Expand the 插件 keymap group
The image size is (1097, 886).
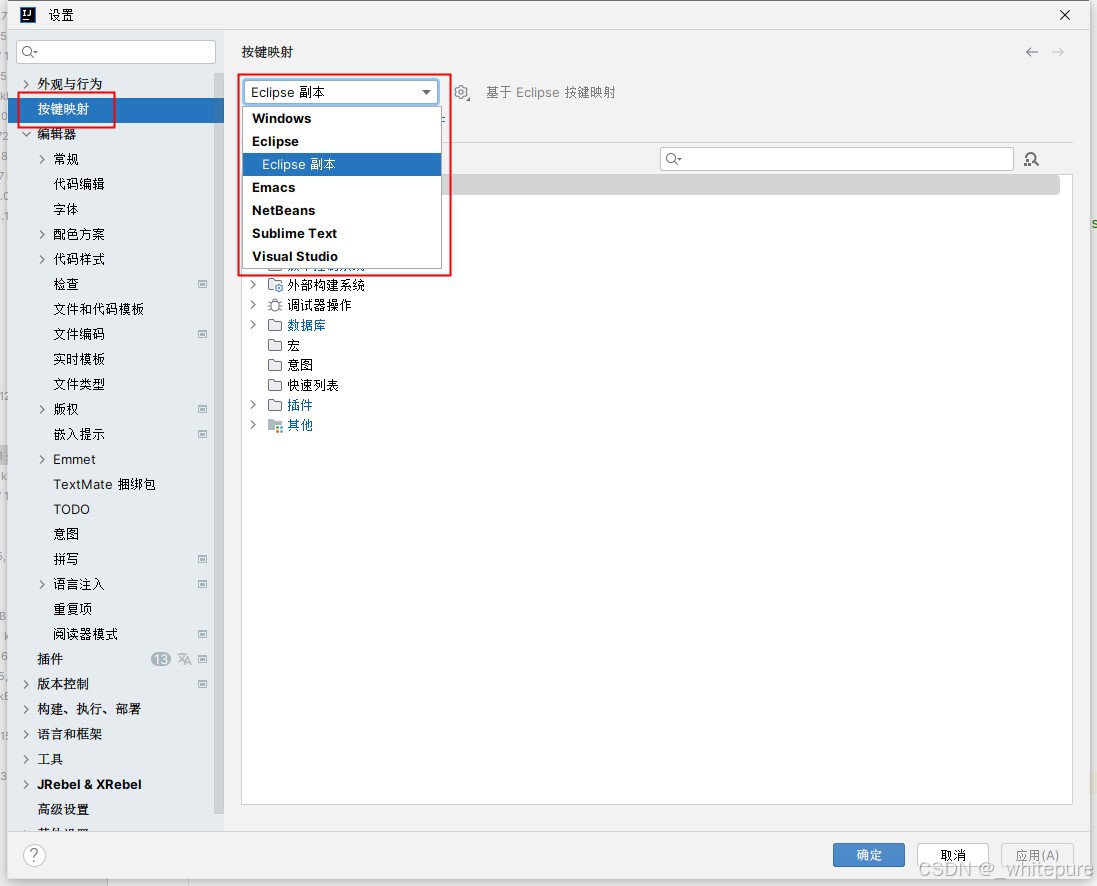(x=253, y=405)
